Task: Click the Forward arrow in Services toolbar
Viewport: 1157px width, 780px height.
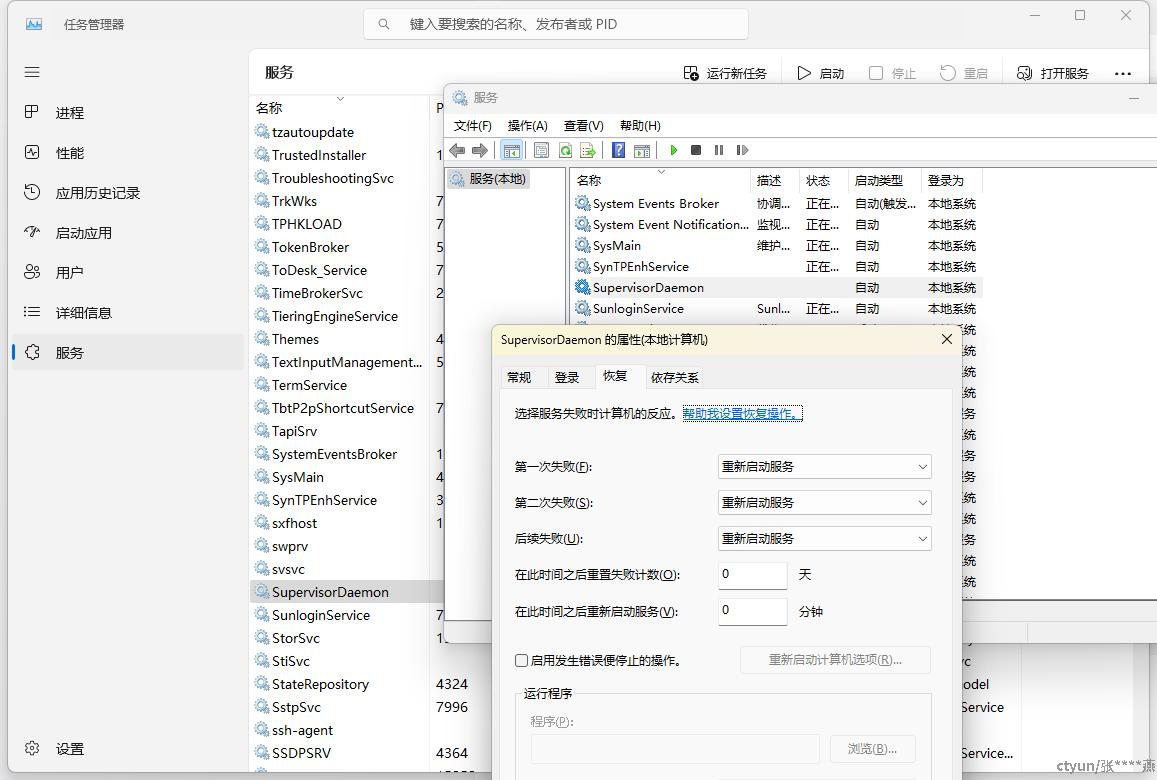Action: coord(480,151)
